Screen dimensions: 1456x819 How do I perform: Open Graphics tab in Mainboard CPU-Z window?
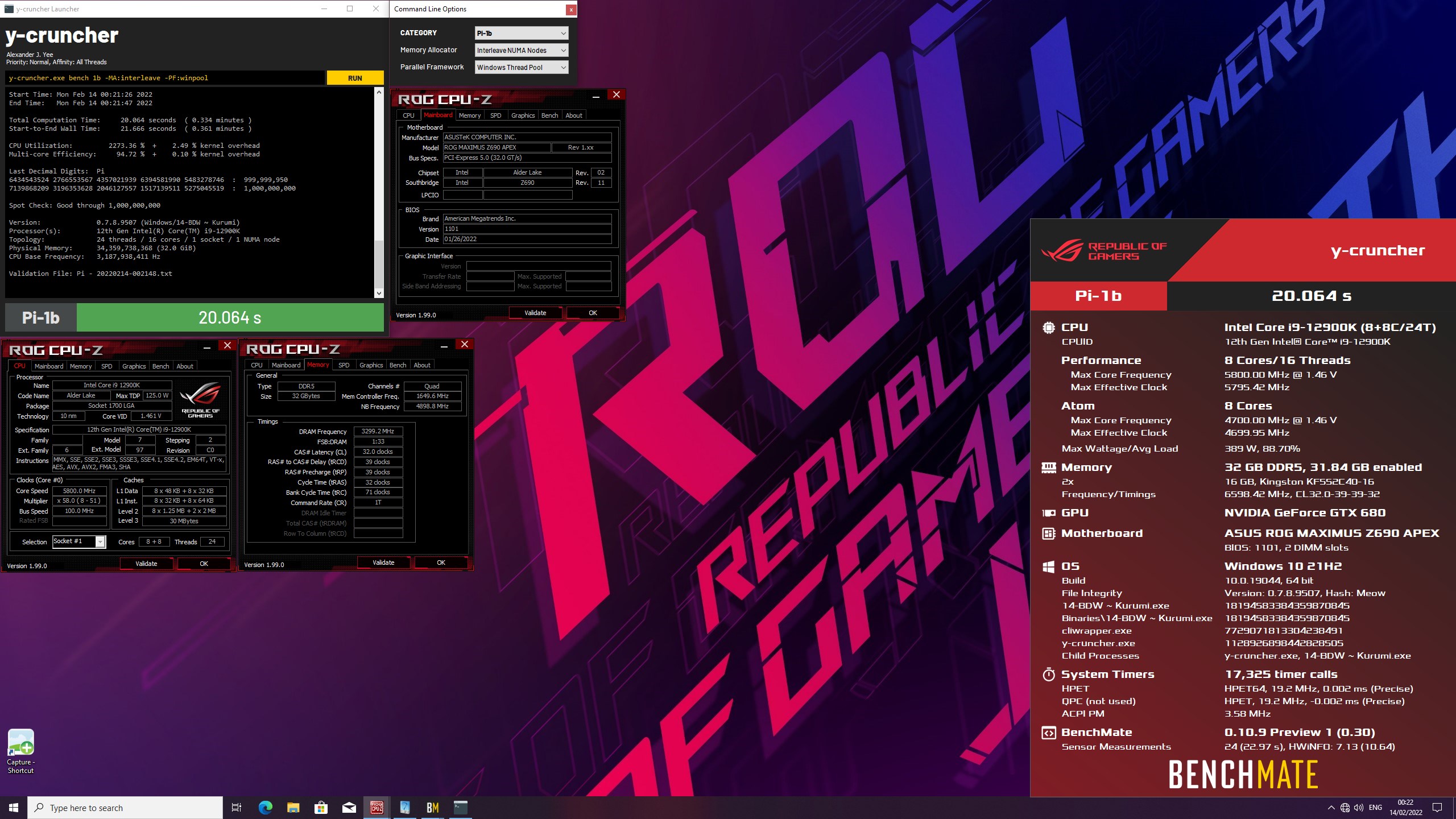coord(523,115)
